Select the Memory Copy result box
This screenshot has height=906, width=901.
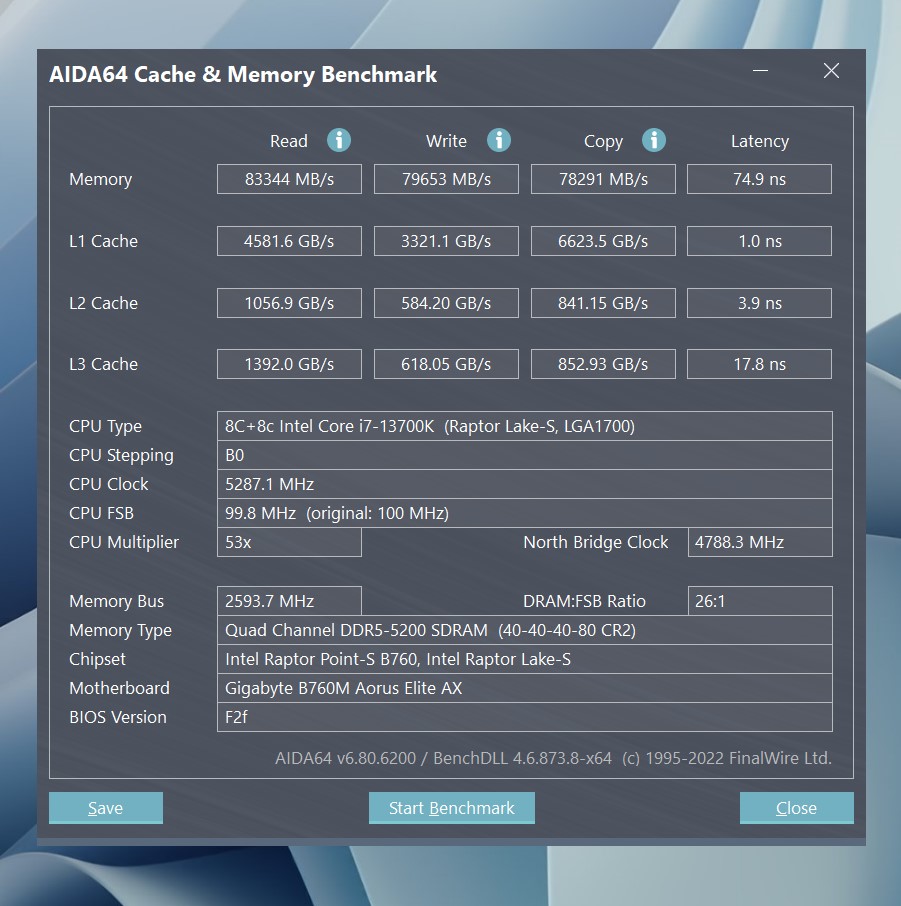[x=603, y=179]
